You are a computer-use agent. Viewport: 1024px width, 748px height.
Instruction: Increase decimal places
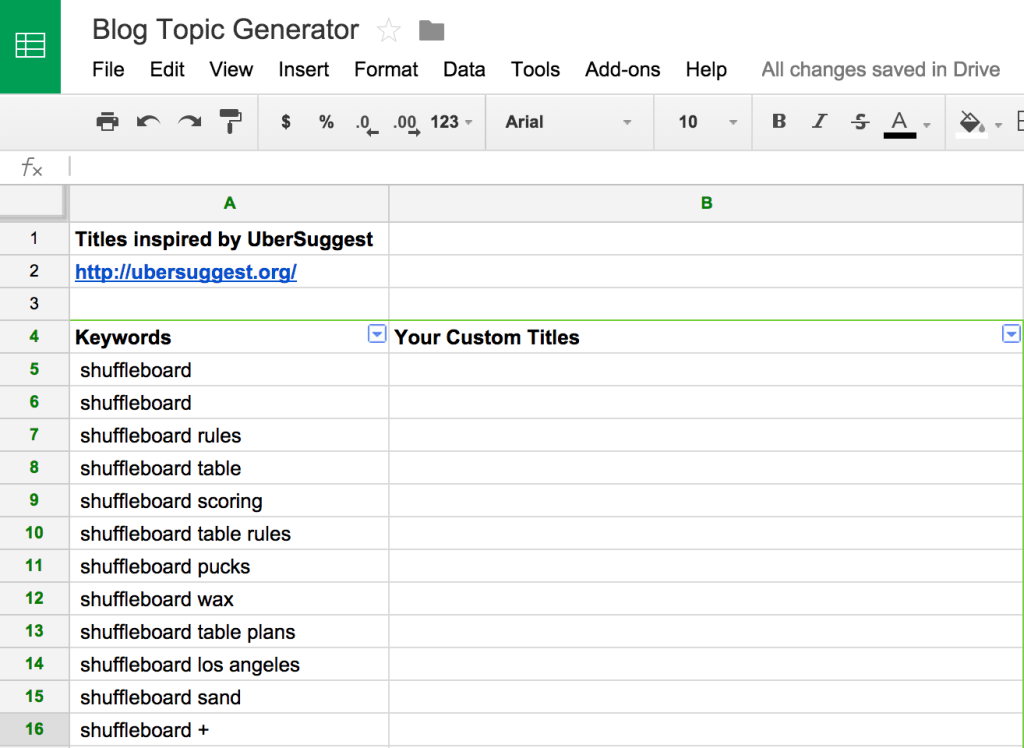pyautogui.click(x=406, y=123)
